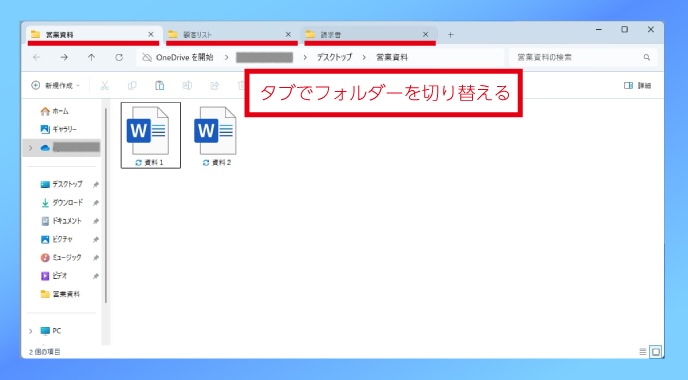The height and width of the screenshot is (380, 688).
Task: Click the 2 個の項目 status text
Action: 45,352
